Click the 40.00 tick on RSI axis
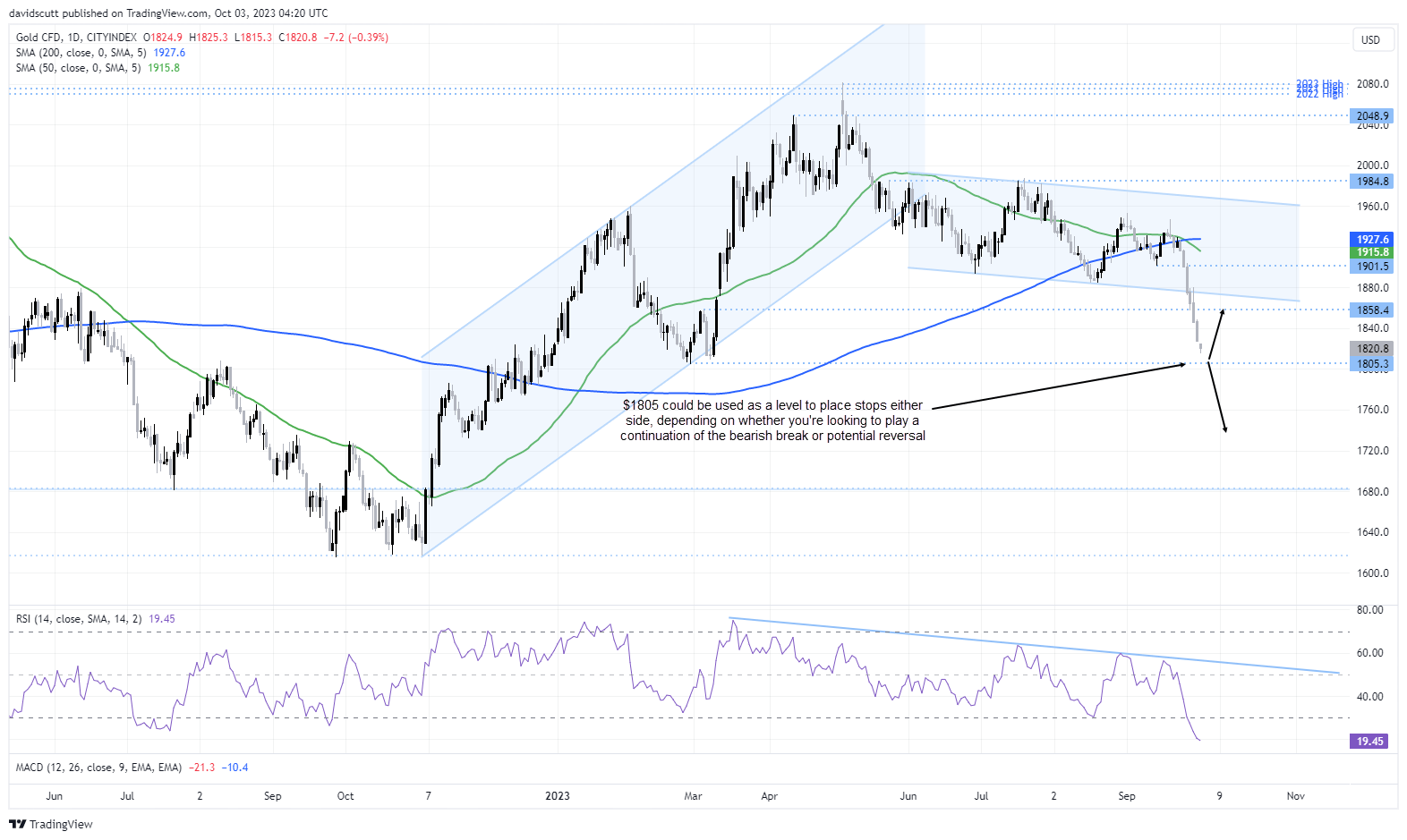The image size is (1407, 840). coord(1369,697)
